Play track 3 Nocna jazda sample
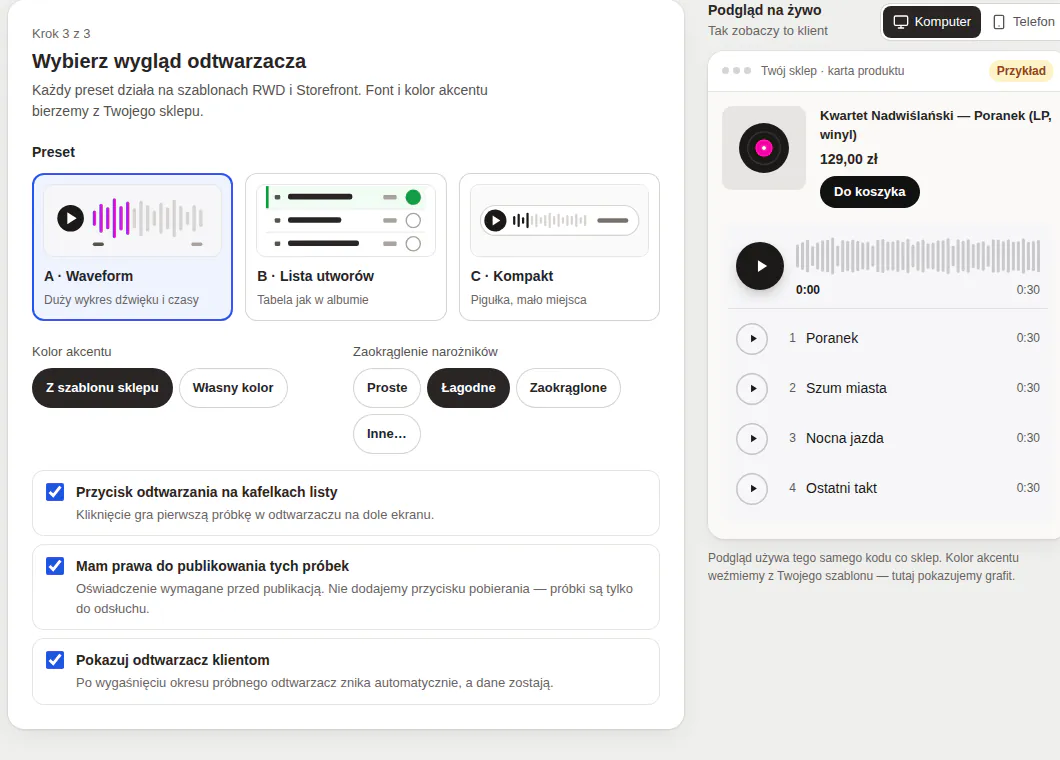Screen dimensions: 1060x760 pos(752,438)
